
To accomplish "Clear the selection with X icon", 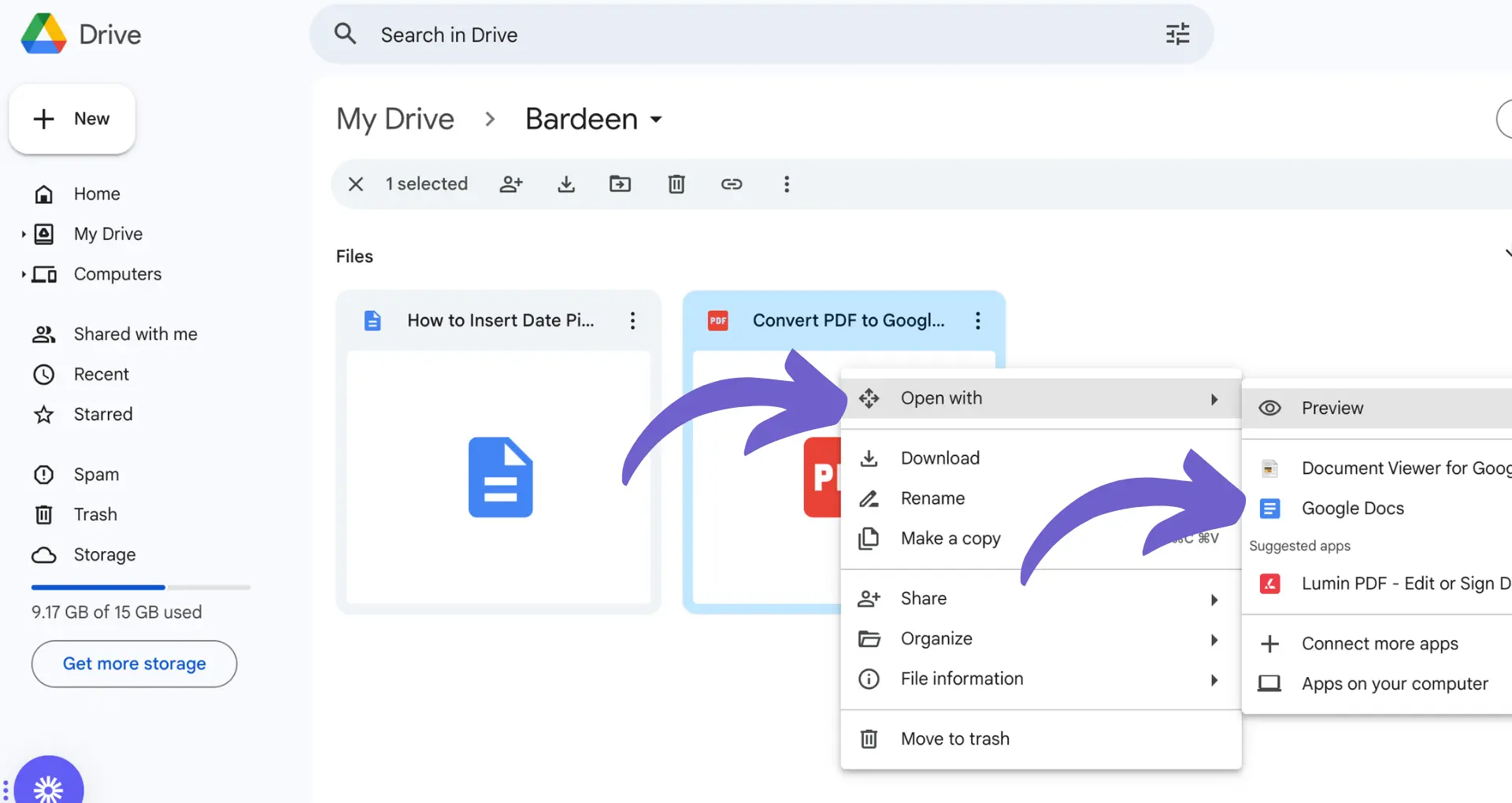I will pyautogui.click(x=356, y=184).
